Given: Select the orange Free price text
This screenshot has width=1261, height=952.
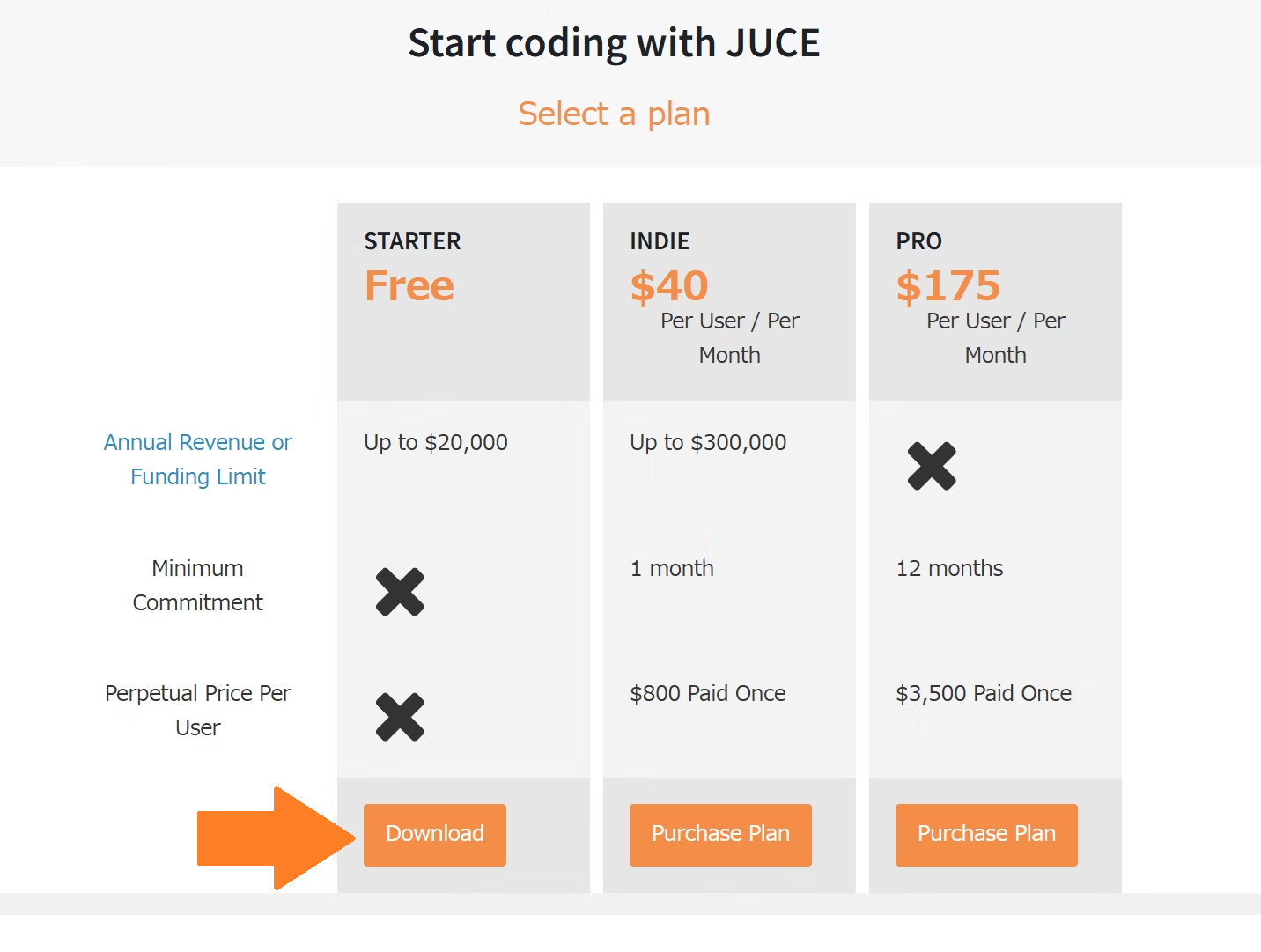Looking at the screenshot, I should coord(409,285).
